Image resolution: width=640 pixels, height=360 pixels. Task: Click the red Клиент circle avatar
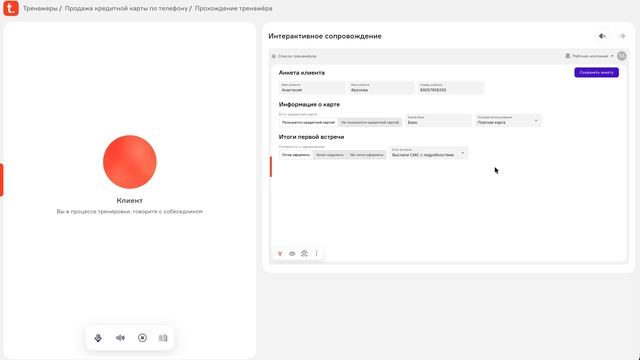pos(129,162)
